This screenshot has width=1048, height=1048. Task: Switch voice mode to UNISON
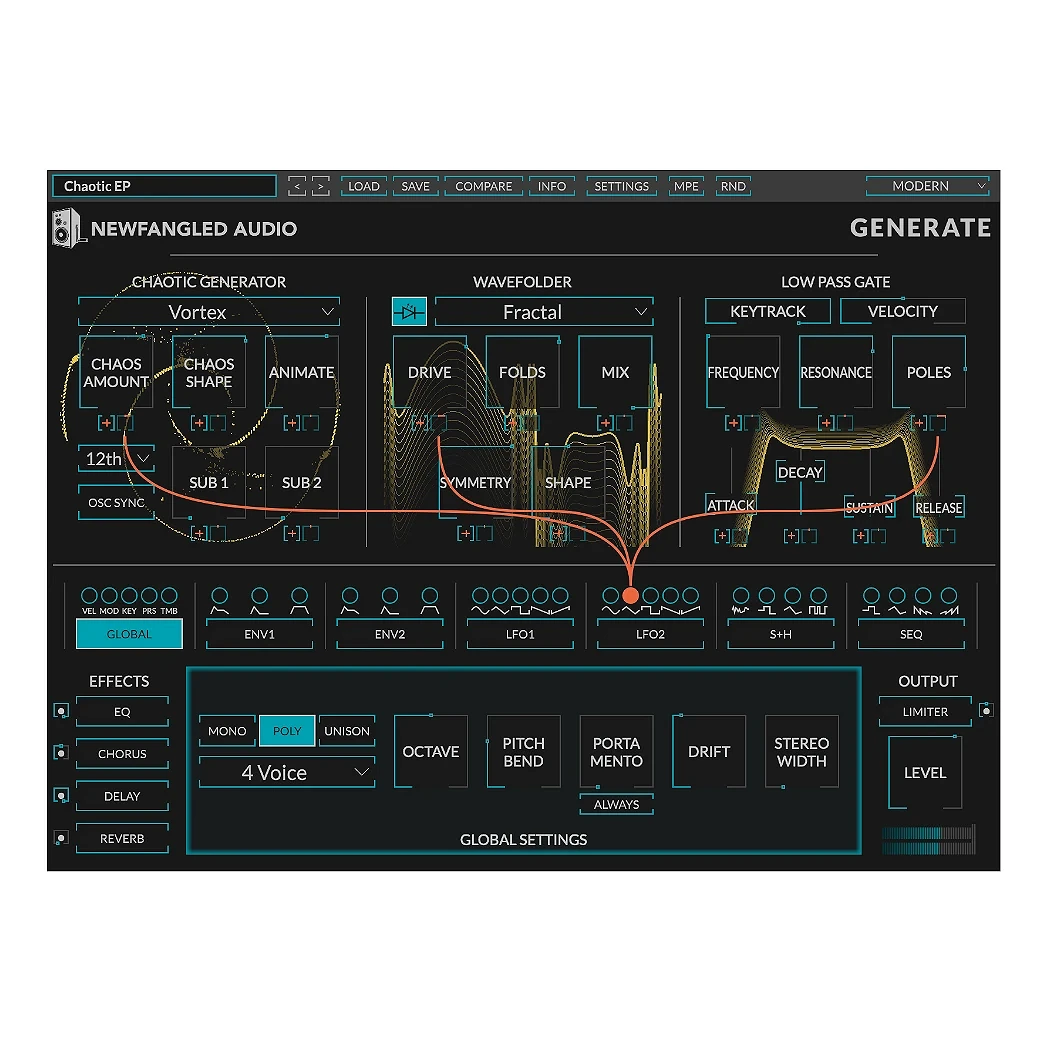pos(347,731)
